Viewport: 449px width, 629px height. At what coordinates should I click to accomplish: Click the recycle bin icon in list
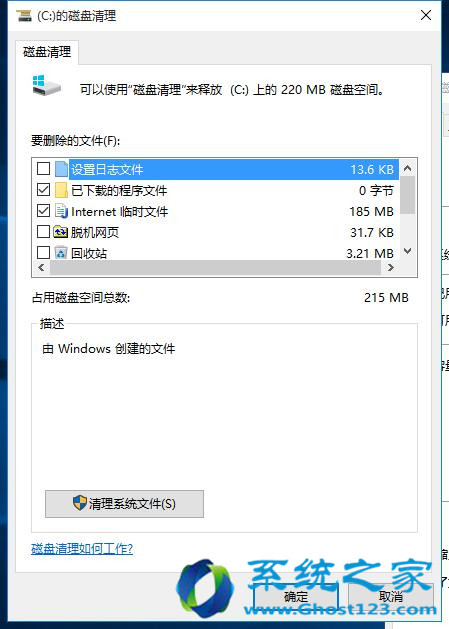point(61,253)
